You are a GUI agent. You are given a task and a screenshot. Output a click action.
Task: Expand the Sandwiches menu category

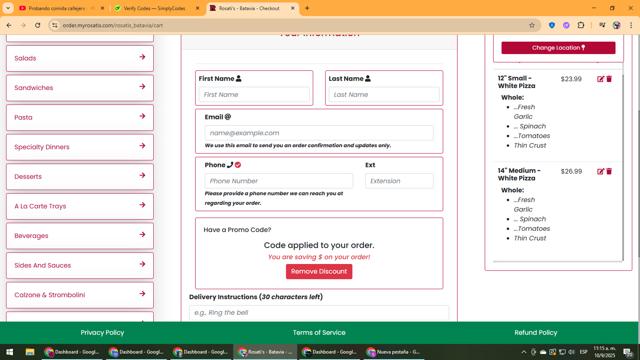click(80, 88)
